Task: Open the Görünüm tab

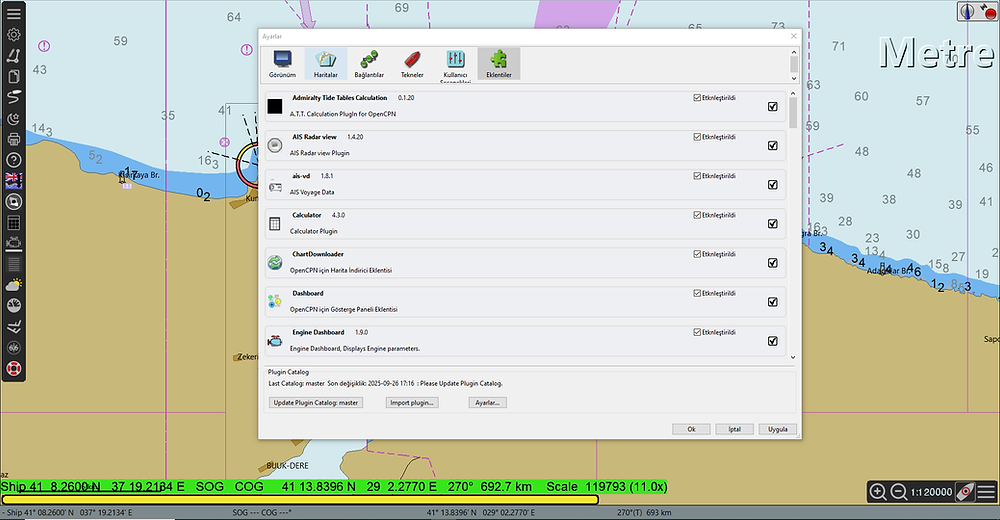Action: click(x=282, y=64)
